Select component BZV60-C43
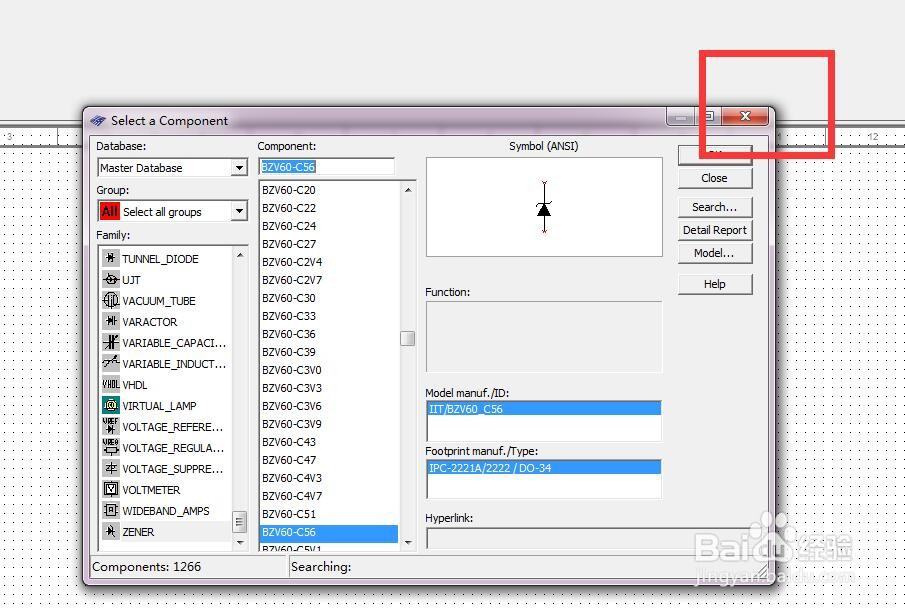 click(289, 442)
